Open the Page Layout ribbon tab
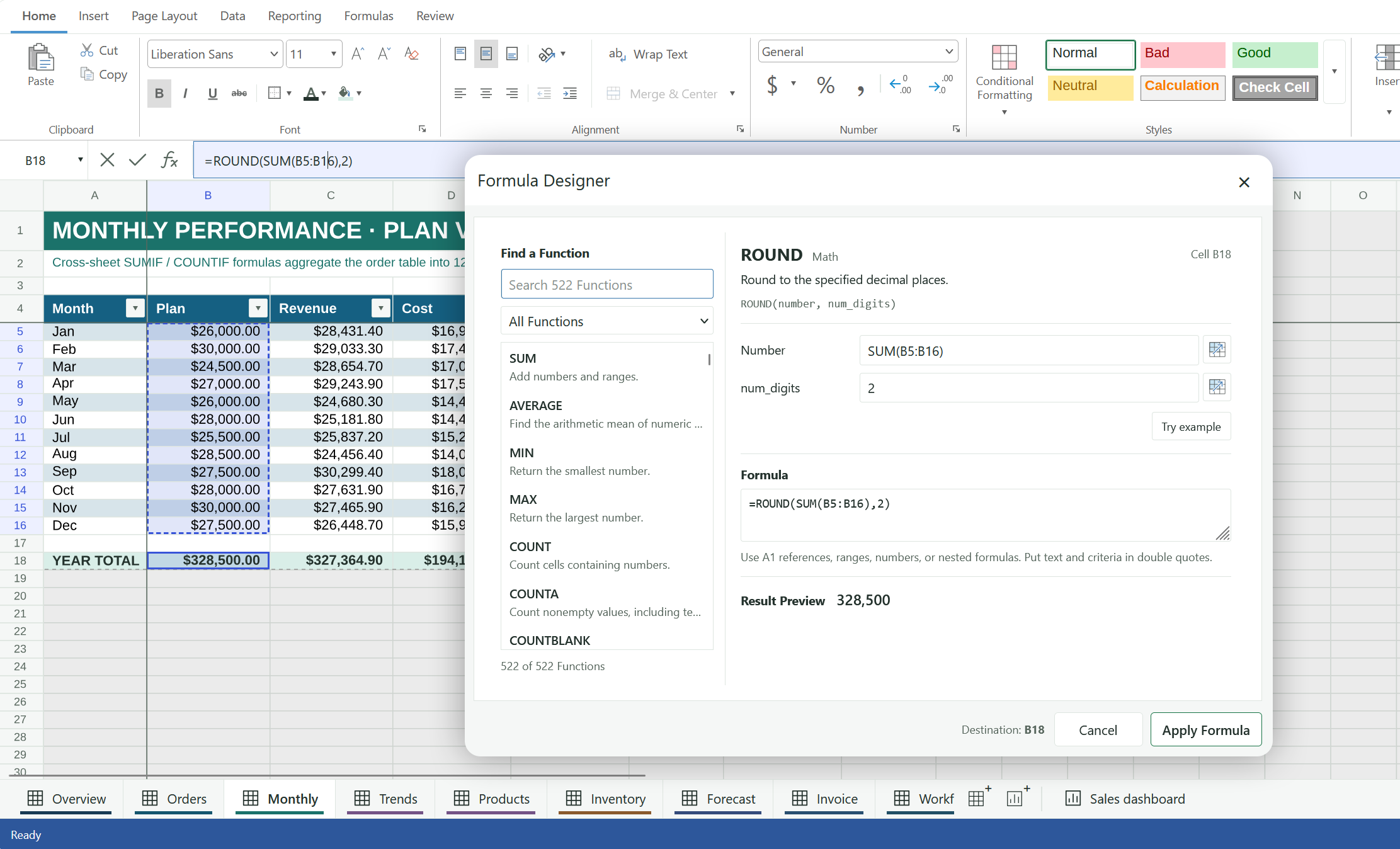1400x849 pixels. click(x=164, y=16)
